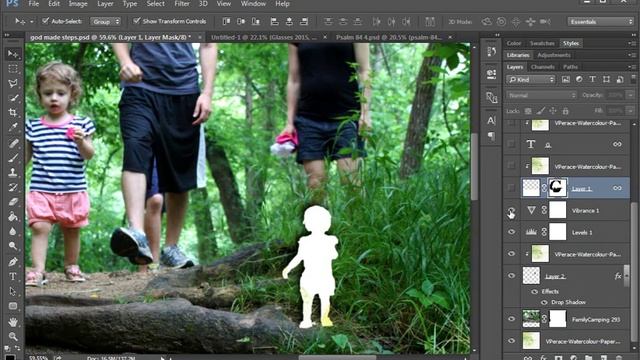The width and height of the screenshot is (640, 360).
Task: Collapse Layer 2 effects via fx arrow
Action: coord(627,276)
